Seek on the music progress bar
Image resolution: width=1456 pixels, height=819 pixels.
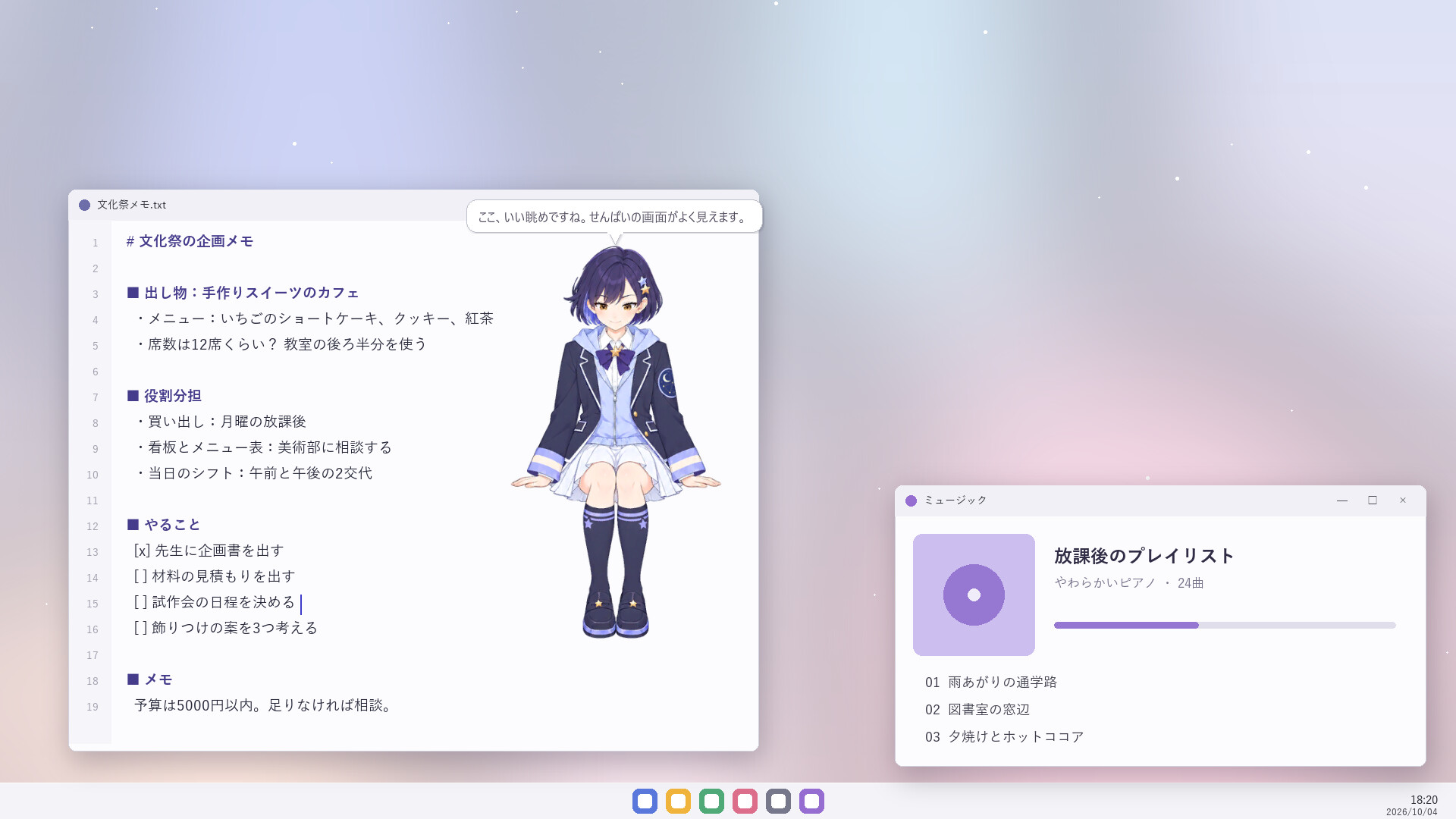tap(1225, 626)
